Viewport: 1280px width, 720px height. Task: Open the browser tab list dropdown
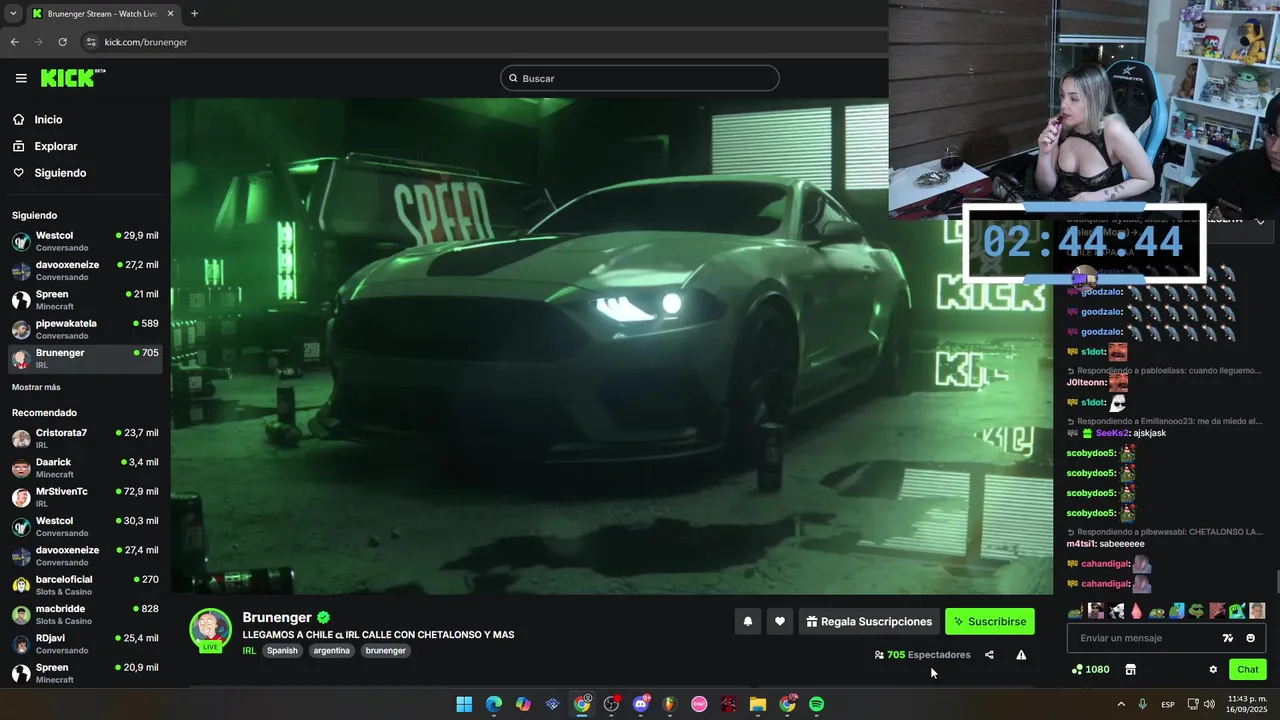(x=13, y=14)
